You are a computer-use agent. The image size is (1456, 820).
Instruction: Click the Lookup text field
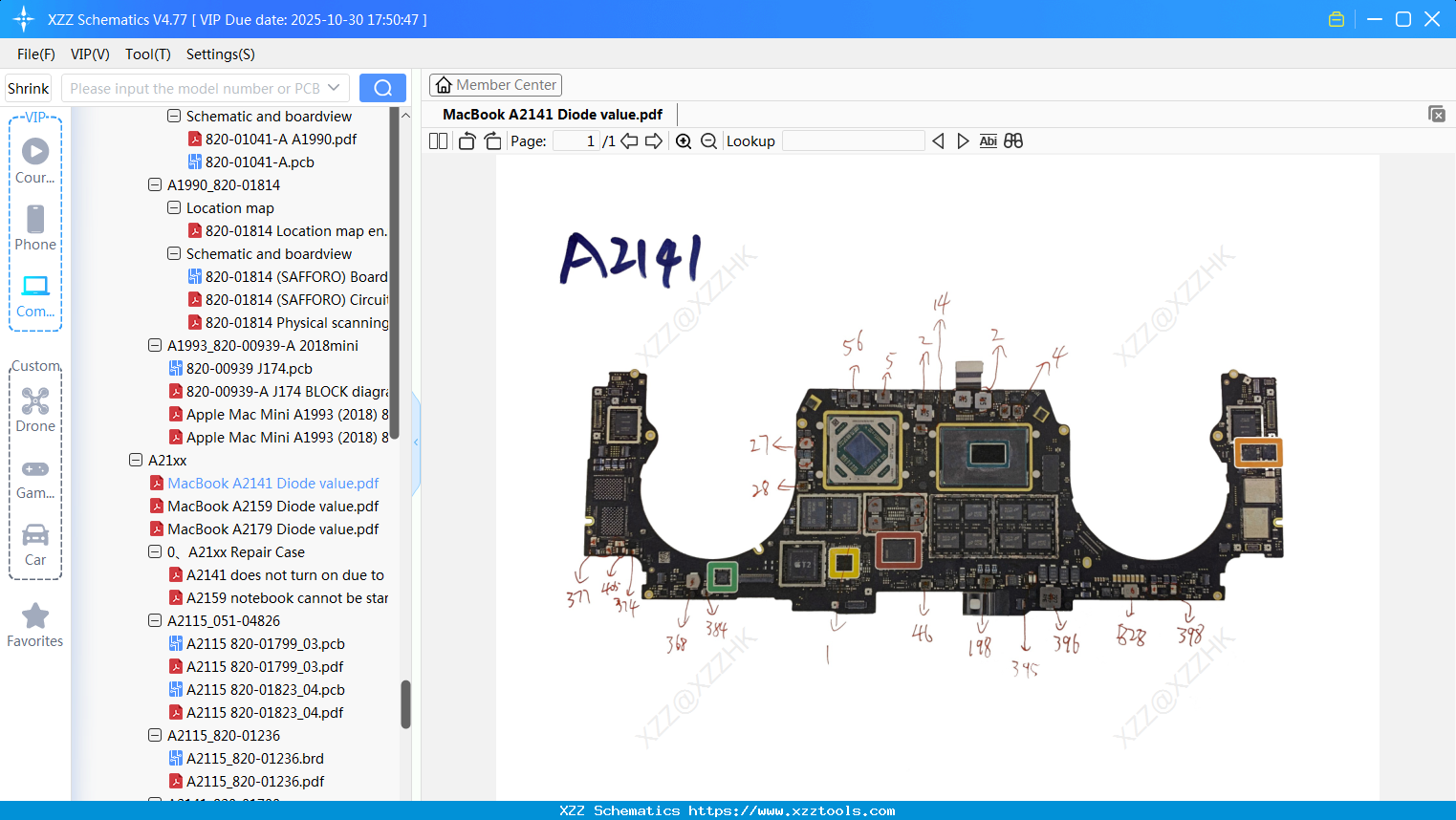(854, 141)
